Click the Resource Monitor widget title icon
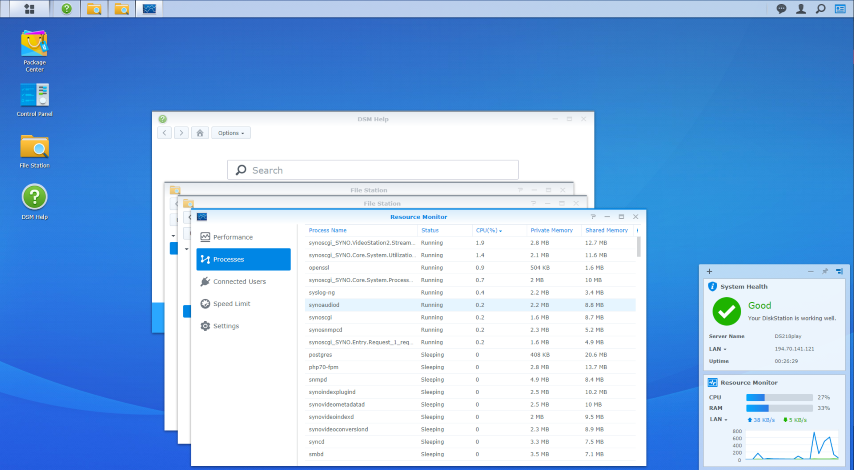The width and height of the screenshot is (854, 470). pyautogui.click(x=712, y=382)
